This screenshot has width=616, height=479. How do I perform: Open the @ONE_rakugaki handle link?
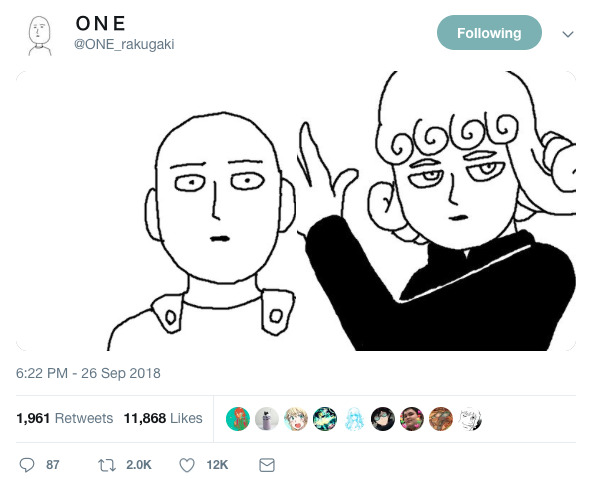(124, 44)
